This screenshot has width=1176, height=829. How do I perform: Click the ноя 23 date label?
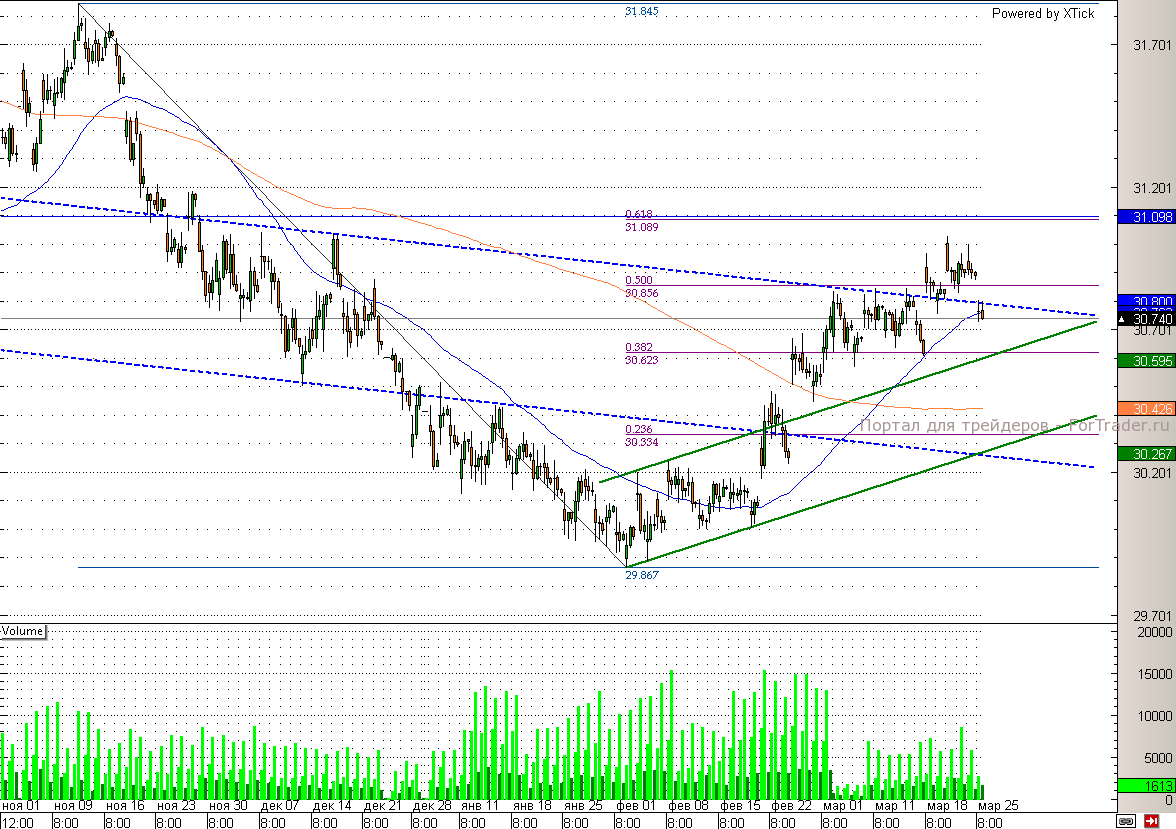point(176,806)
